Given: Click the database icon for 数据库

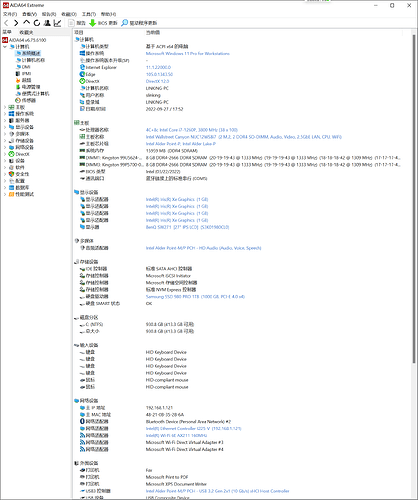Looking at the screenshot, I should coord(11,188).
